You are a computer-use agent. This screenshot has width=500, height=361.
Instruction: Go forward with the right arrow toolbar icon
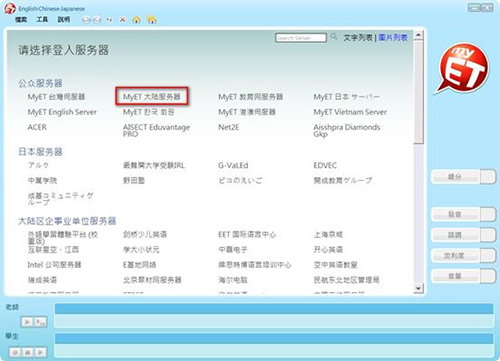(x=97, y=20)
